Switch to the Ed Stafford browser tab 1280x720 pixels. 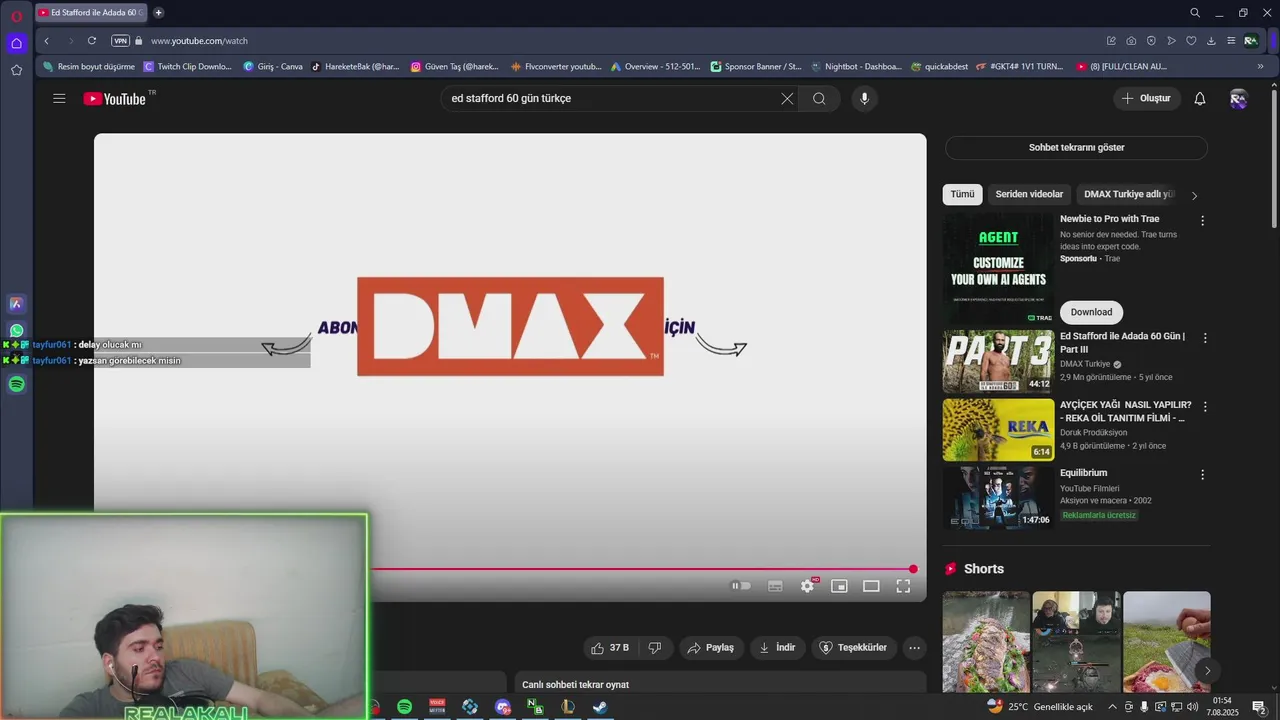(x=90, y=13)
